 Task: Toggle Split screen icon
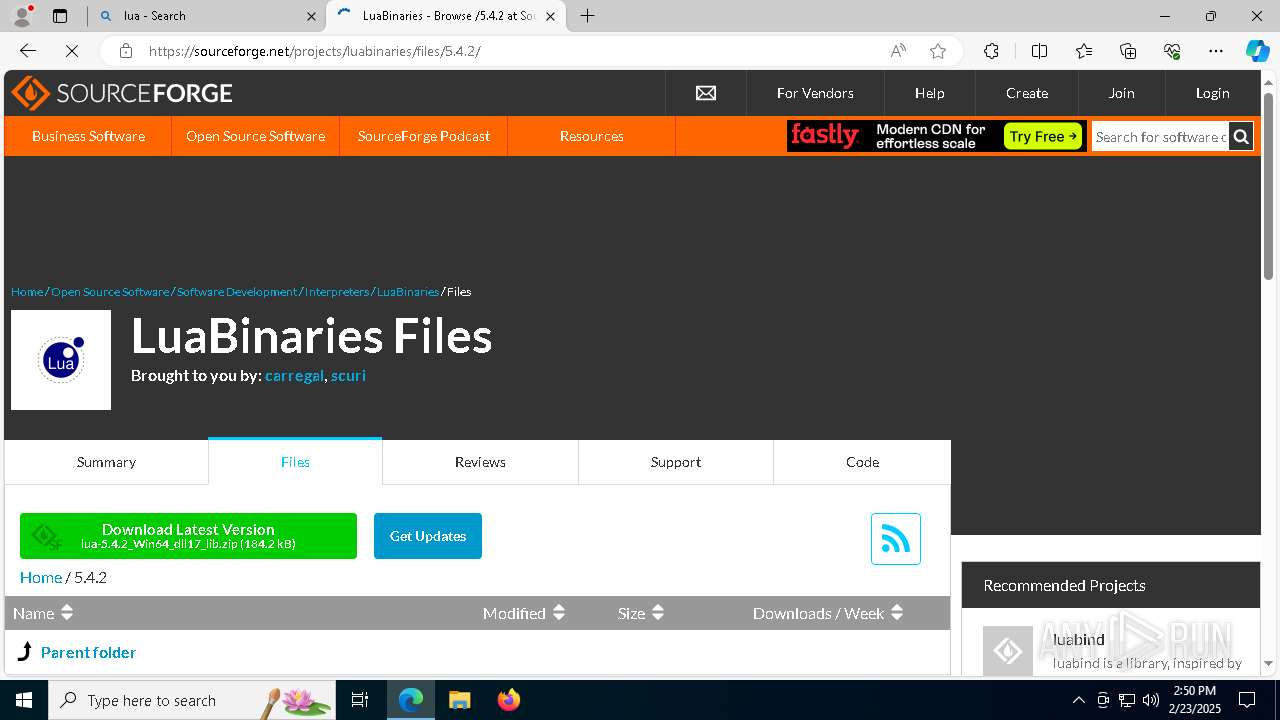1039,51
